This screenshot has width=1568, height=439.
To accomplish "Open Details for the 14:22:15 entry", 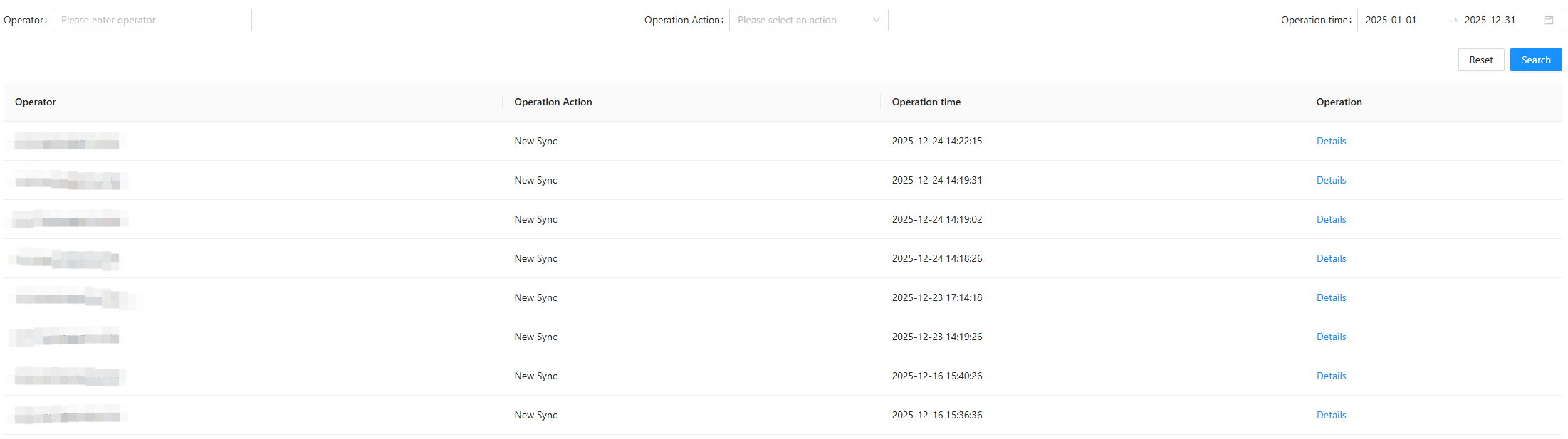I will pyautogui.click(x=1331, y=141).
